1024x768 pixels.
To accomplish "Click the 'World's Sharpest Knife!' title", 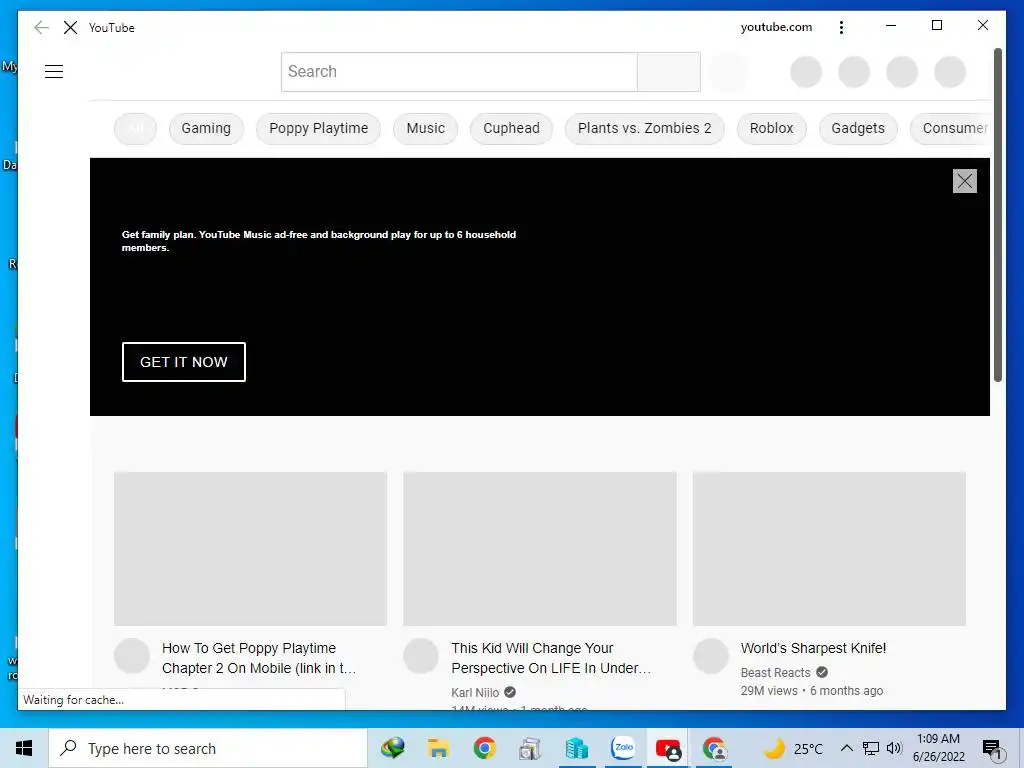I will (x=813, y=648).
